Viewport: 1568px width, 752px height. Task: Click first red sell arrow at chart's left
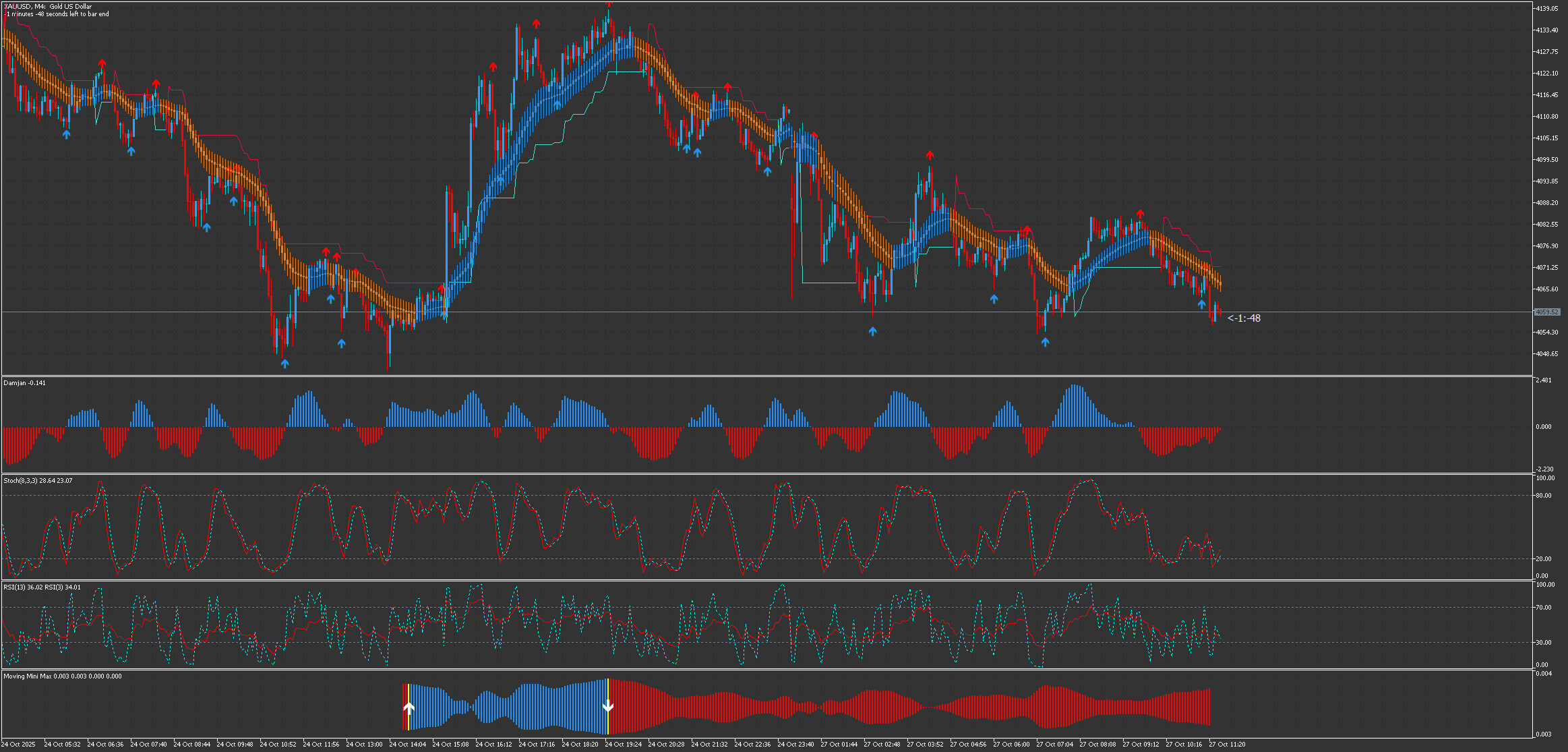(102, 63)
